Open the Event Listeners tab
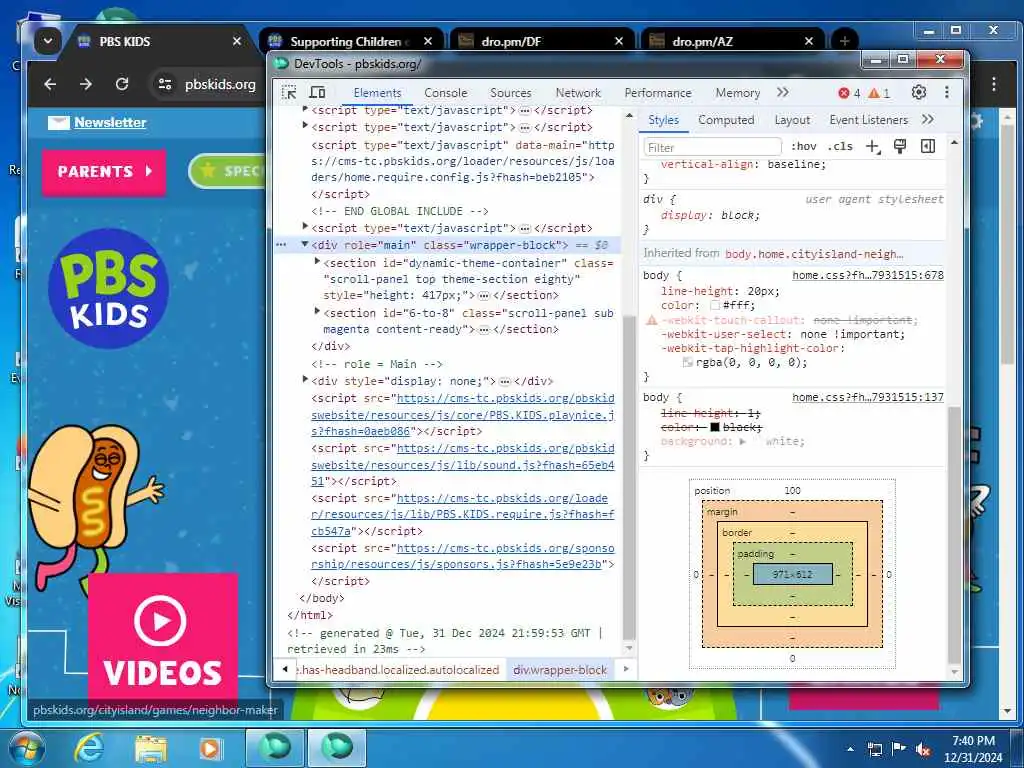 [869, 120]
